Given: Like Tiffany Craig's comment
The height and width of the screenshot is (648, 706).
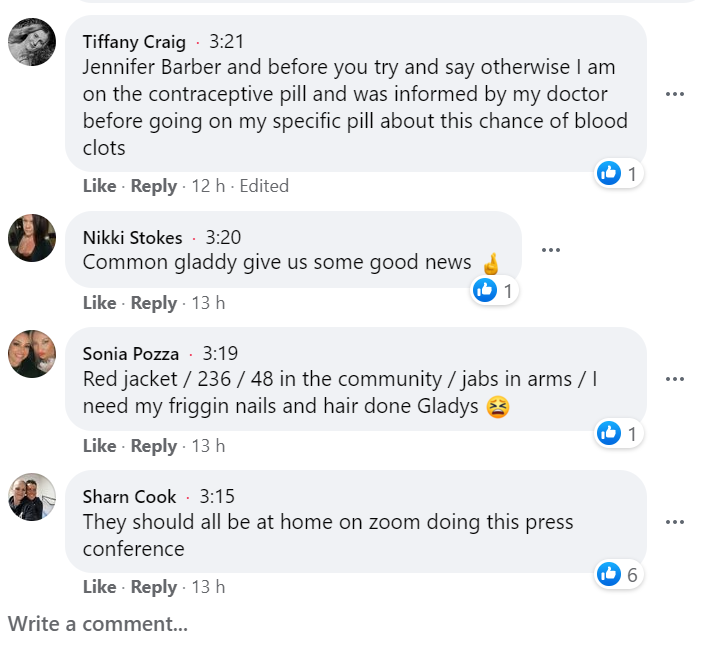Looking at the screenshot, I should [99, 186].
